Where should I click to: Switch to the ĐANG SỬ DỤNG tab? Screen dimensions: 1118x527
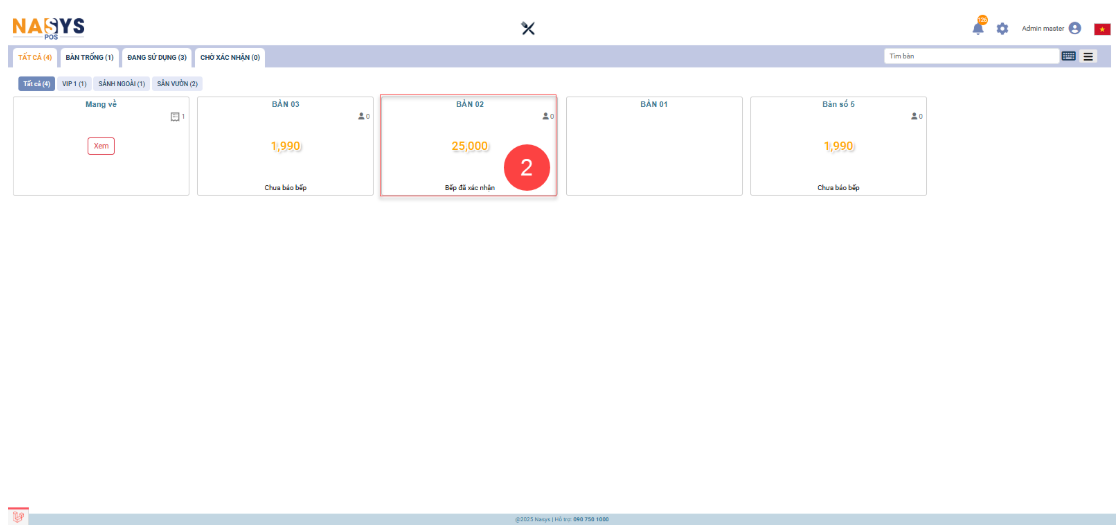click(x=156, y=57)
